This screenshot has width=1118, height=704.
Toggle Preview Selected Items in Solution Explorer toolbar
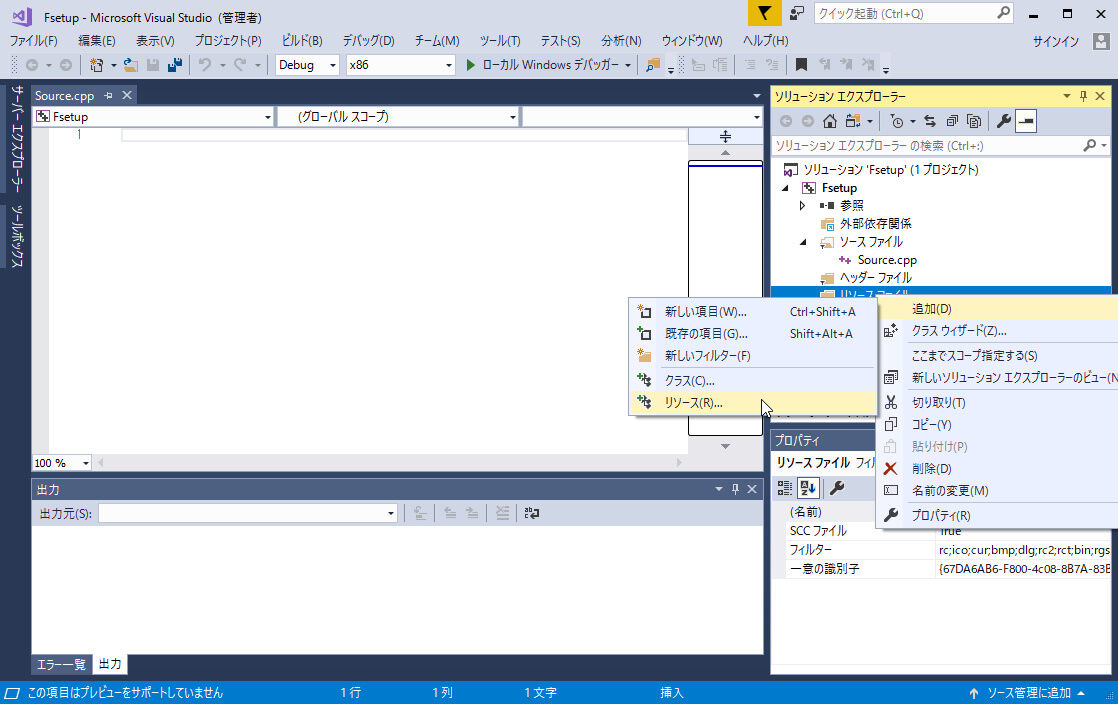[1026, 121]
